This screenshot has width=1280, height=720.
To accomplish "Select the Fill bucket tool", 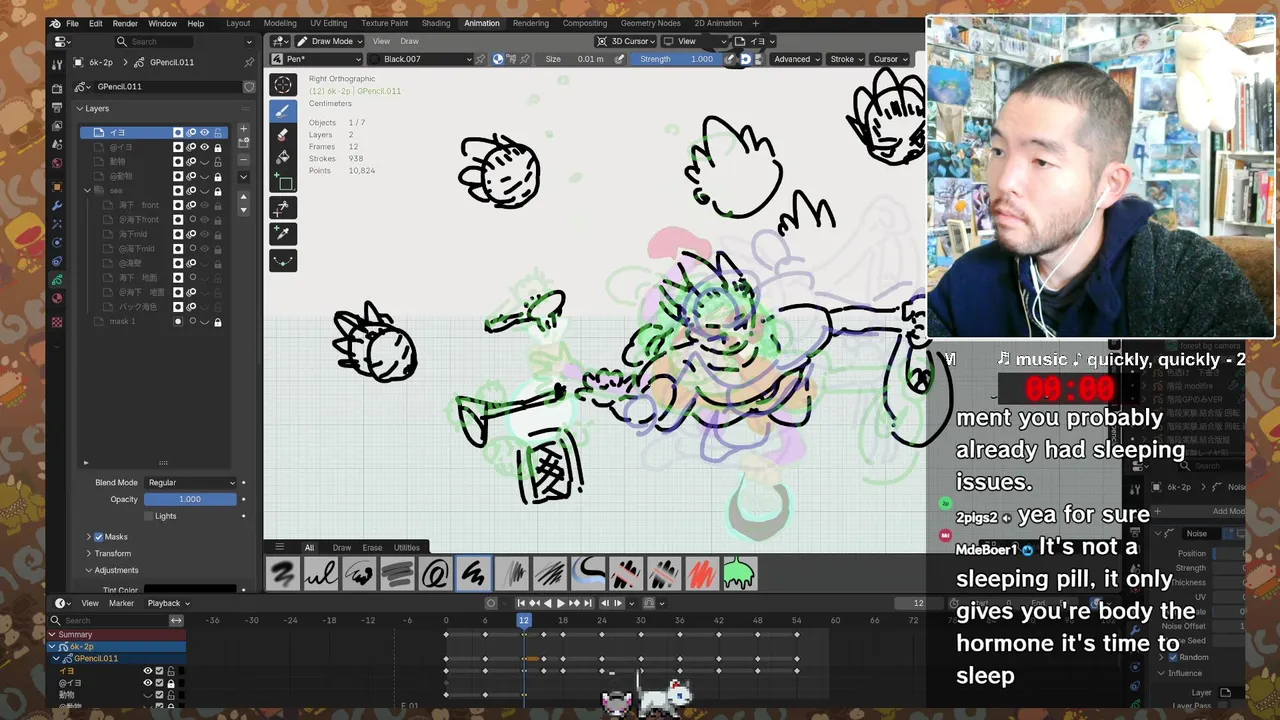I will pyautogui.click(x=283, y=157).
